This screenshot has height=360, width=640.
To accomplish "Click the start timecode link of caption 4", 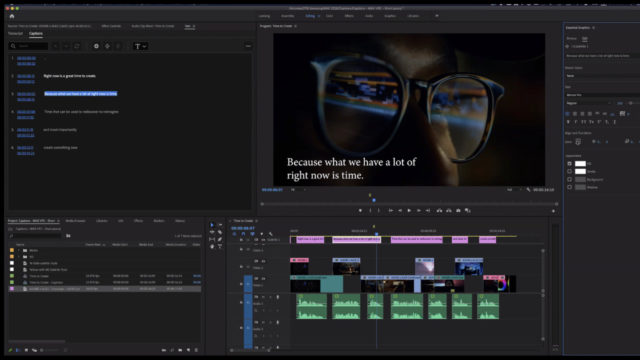I will (x=26, y=112).
